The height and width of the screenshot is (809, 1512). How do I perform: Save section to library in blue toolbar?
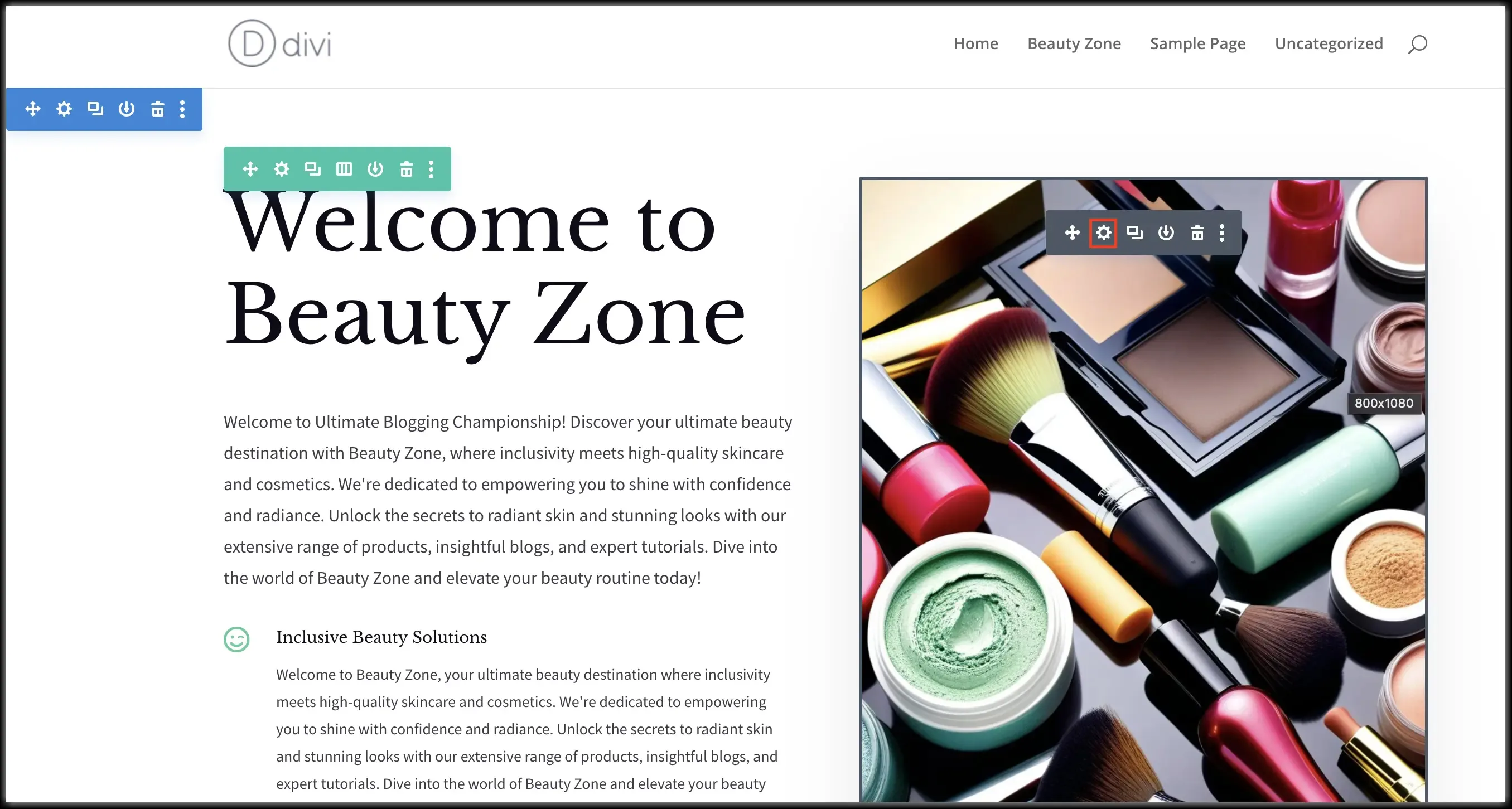tap(126, 109)
